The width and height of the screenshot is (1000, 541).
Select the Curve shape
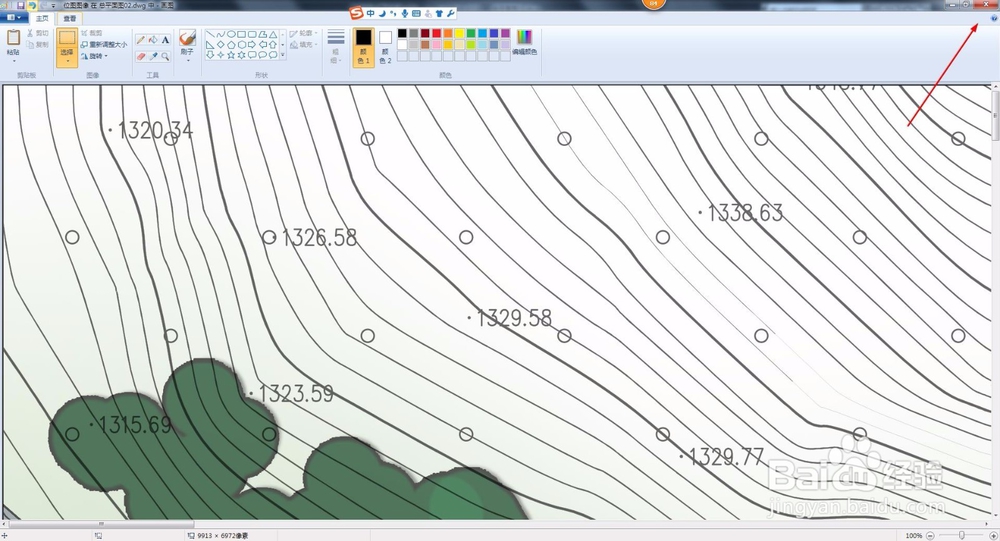(221, 34)
